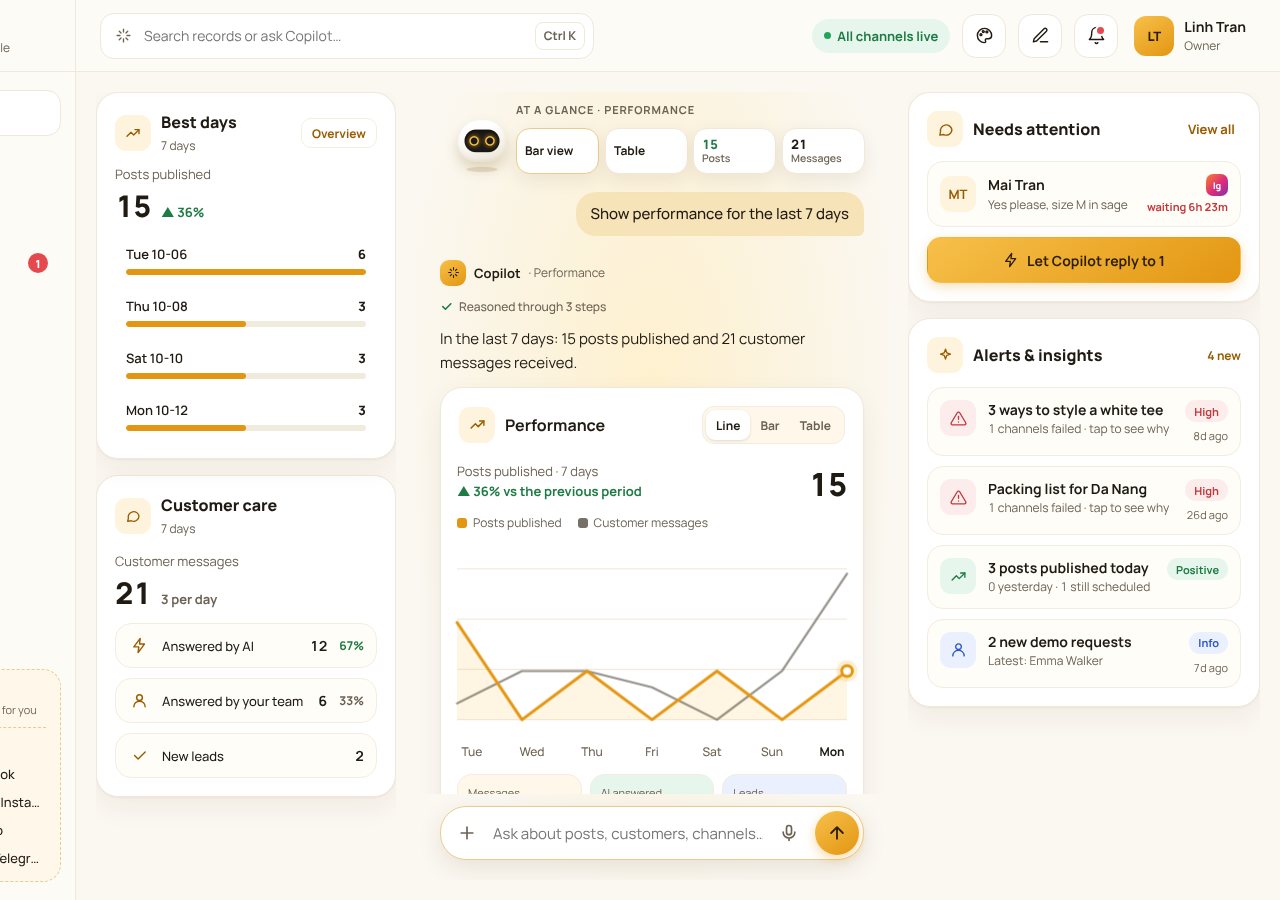Click the LT user avatar
The image size is (1280, 900).
pos(1154,36)
